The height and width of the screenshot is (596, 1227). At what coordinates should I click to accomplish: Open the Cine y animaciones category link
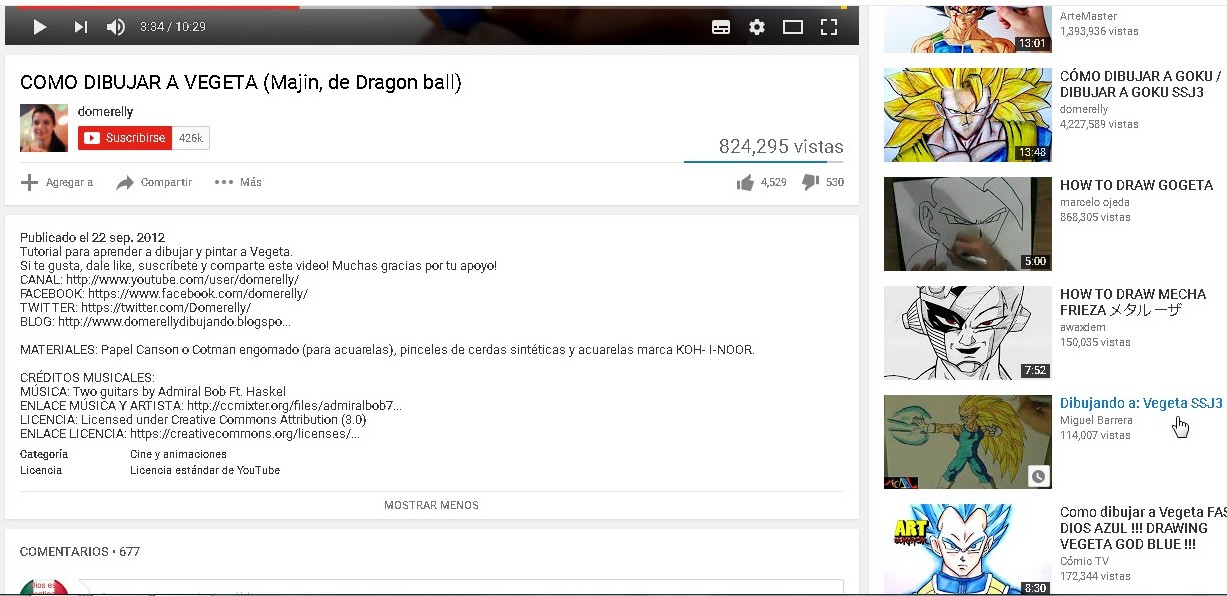pos(178,454)
